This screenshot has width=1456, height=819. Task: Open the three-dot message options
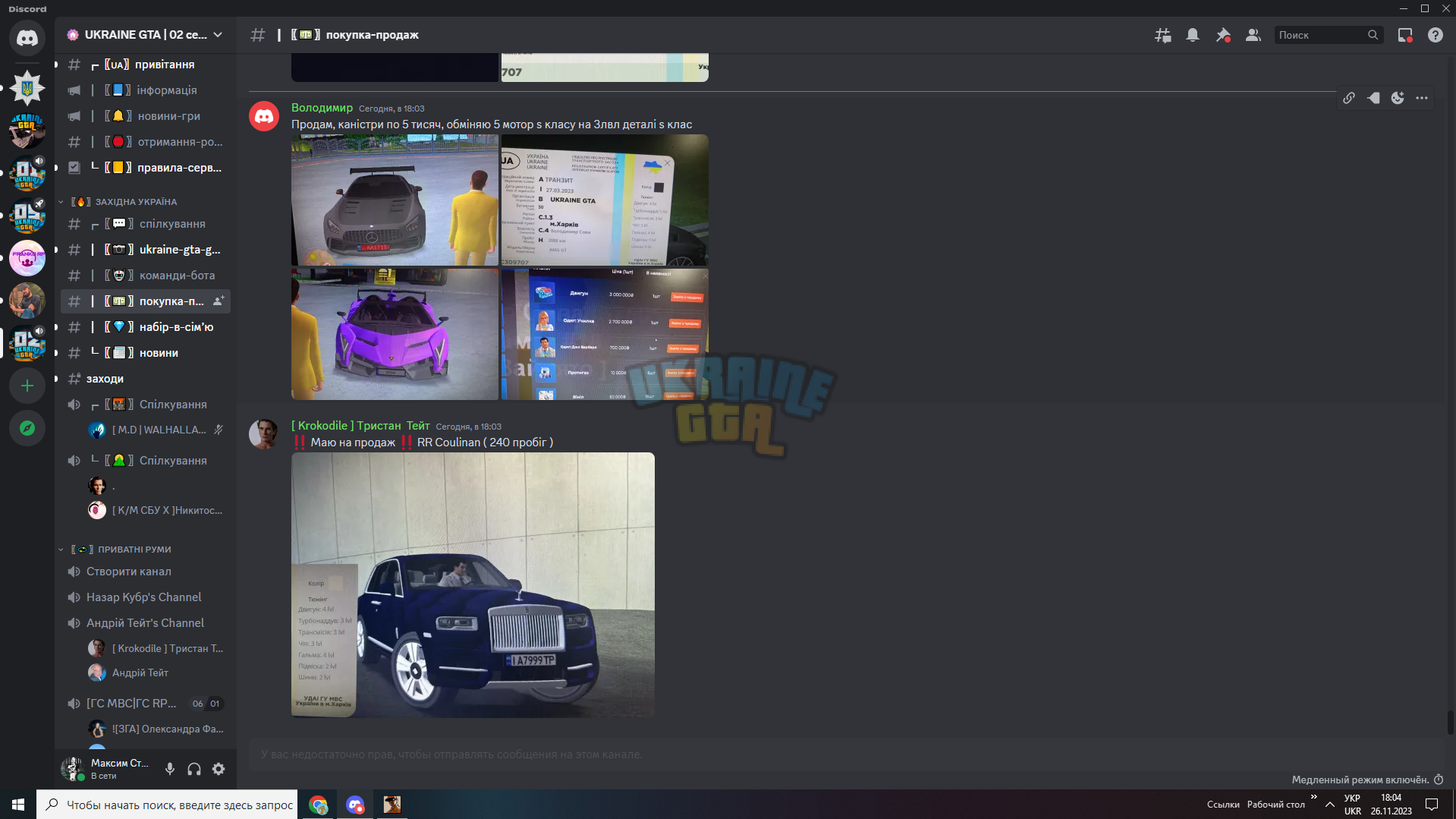[x=1422, y=98]
